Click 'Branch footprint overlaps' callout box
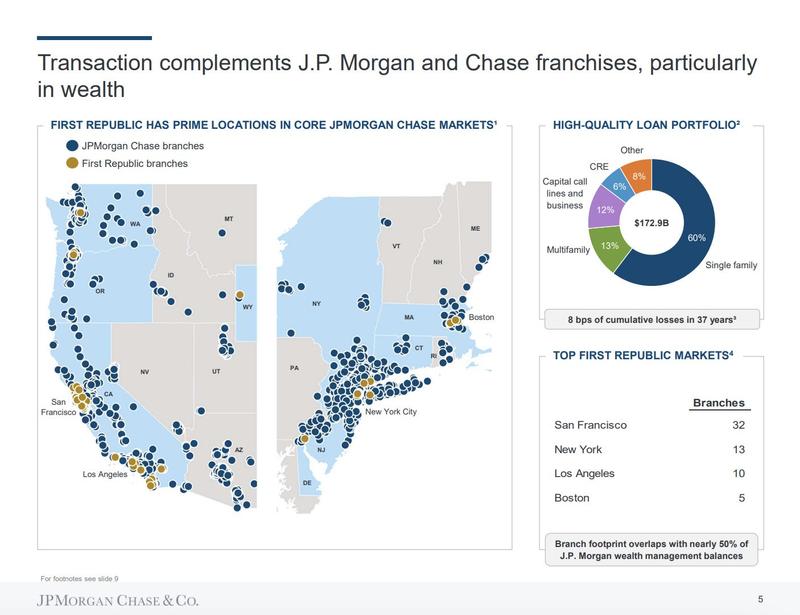The height and width of the screenshot is (615, 800). click(652, 550)
